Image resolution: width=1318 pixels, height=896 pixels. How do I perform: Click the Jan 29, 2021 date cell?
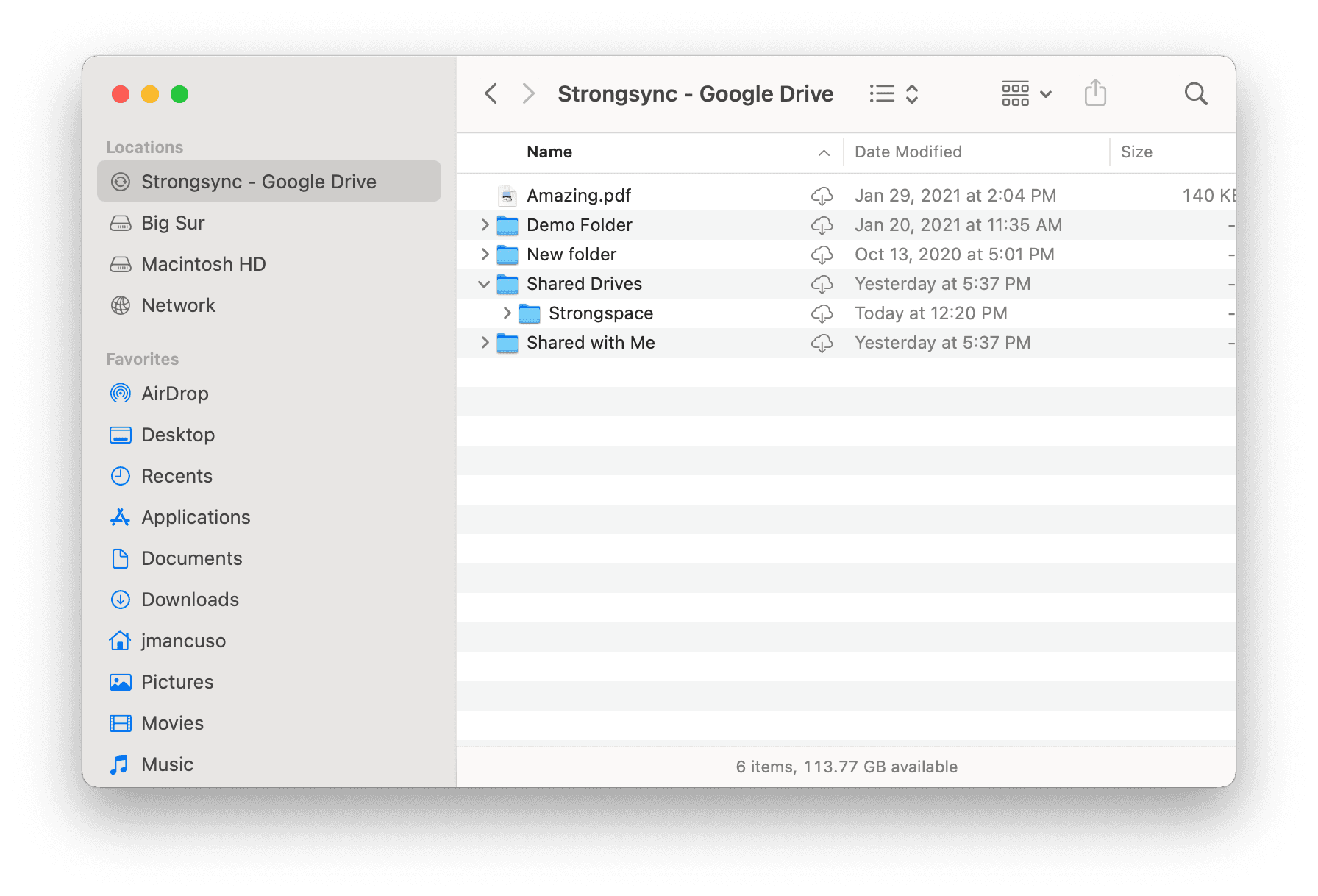pyautogui.click(x=955, y=196)
